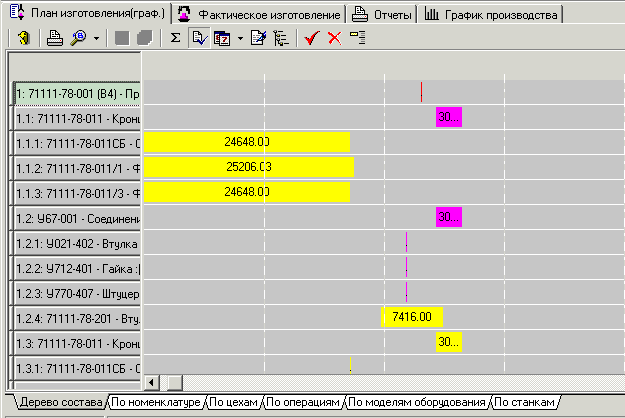Open the dropdown arrow beside the magnifier

point(95,38)
